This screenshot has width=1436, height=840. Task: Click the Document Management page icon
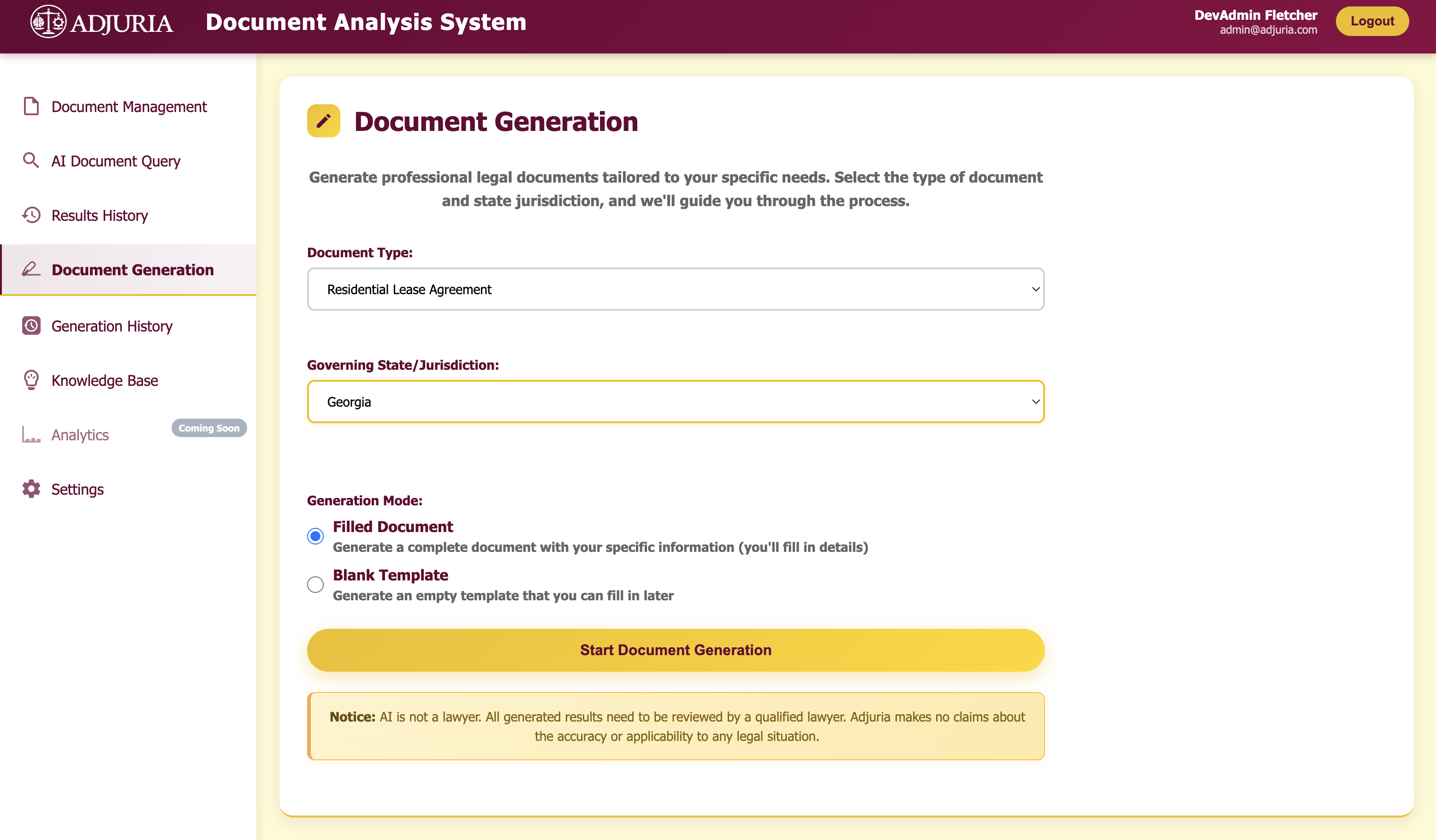point(31,106)
